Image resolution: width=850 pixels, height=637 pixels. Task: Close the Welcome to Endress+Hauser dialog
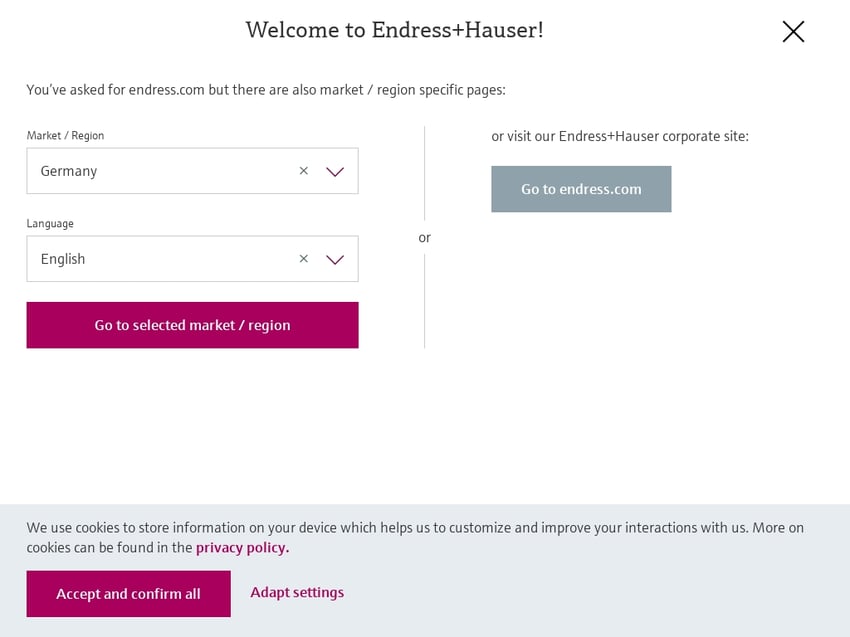point(793,32)
